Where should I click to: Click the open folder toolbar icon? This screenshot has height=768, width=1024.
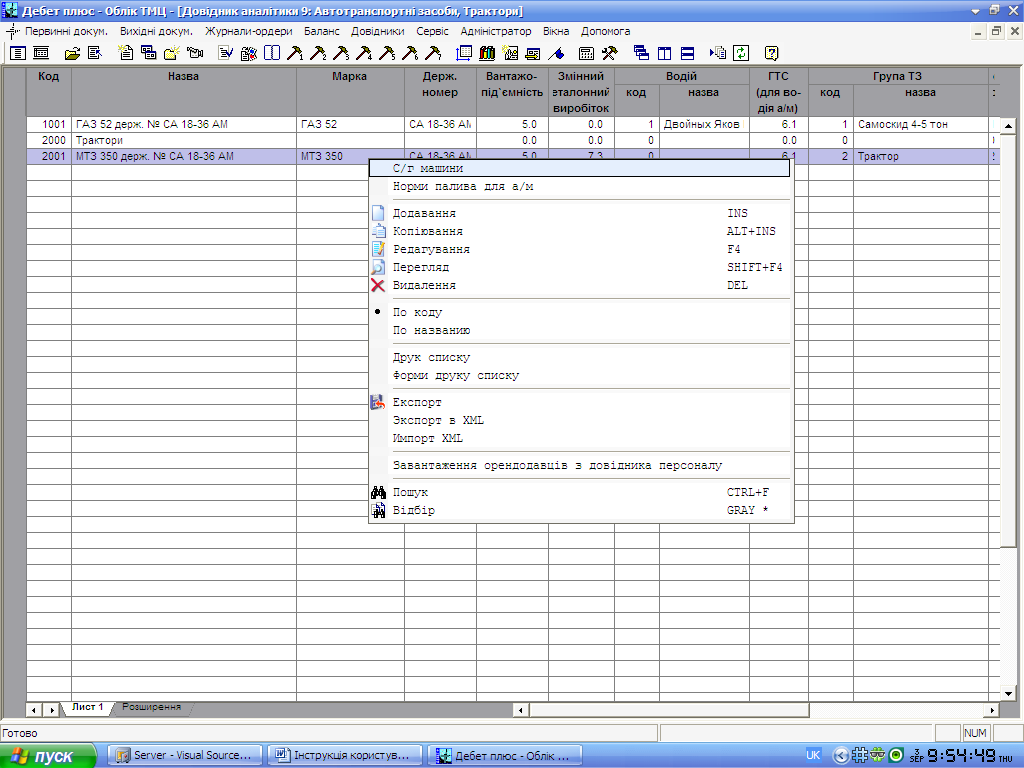pos(72,54)
